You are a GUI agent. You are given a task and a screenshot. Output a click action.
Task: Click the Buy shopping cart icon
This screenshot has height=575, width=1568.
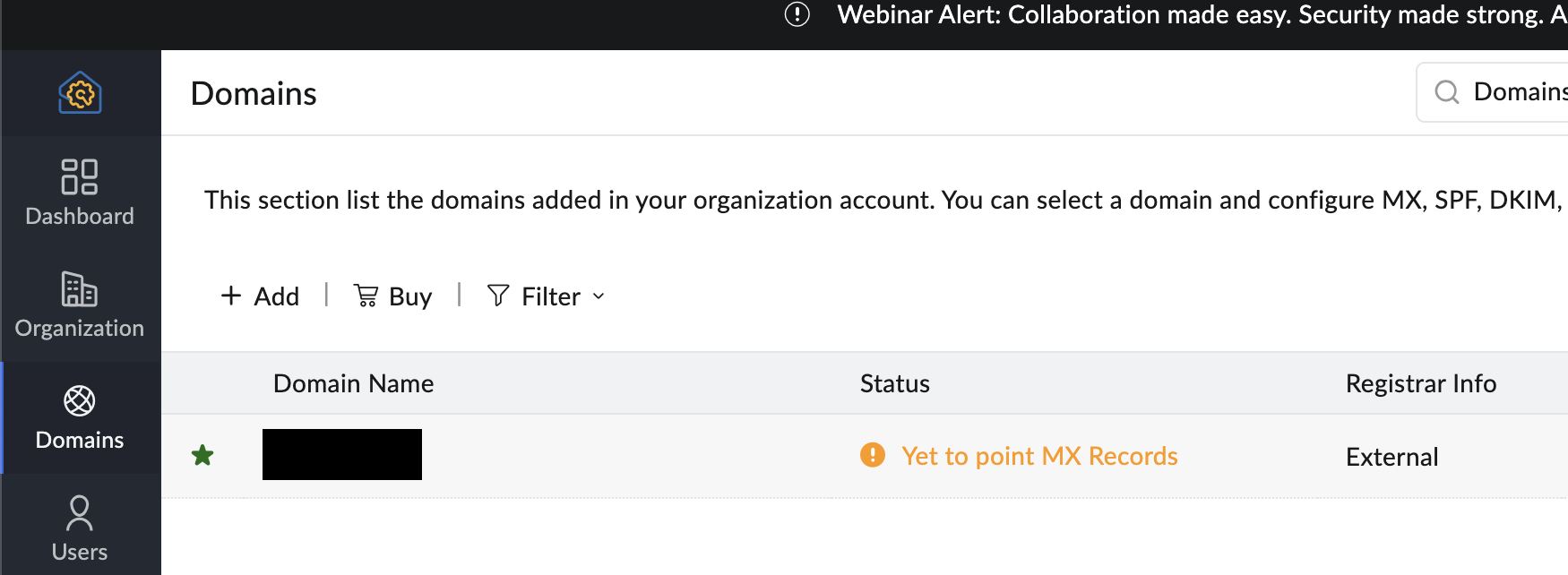point(366,296)
